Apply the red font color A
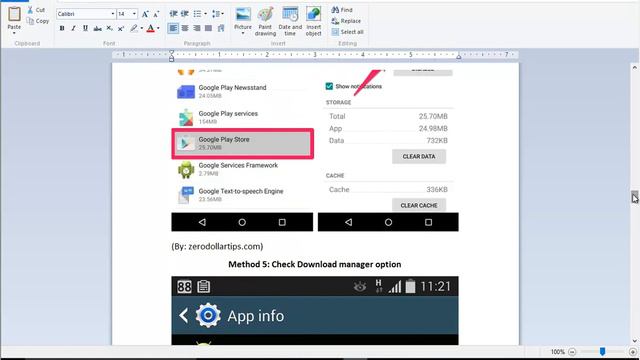Viewport: 640px width, 360px height. pyautogui.click(x=151, y=28)
